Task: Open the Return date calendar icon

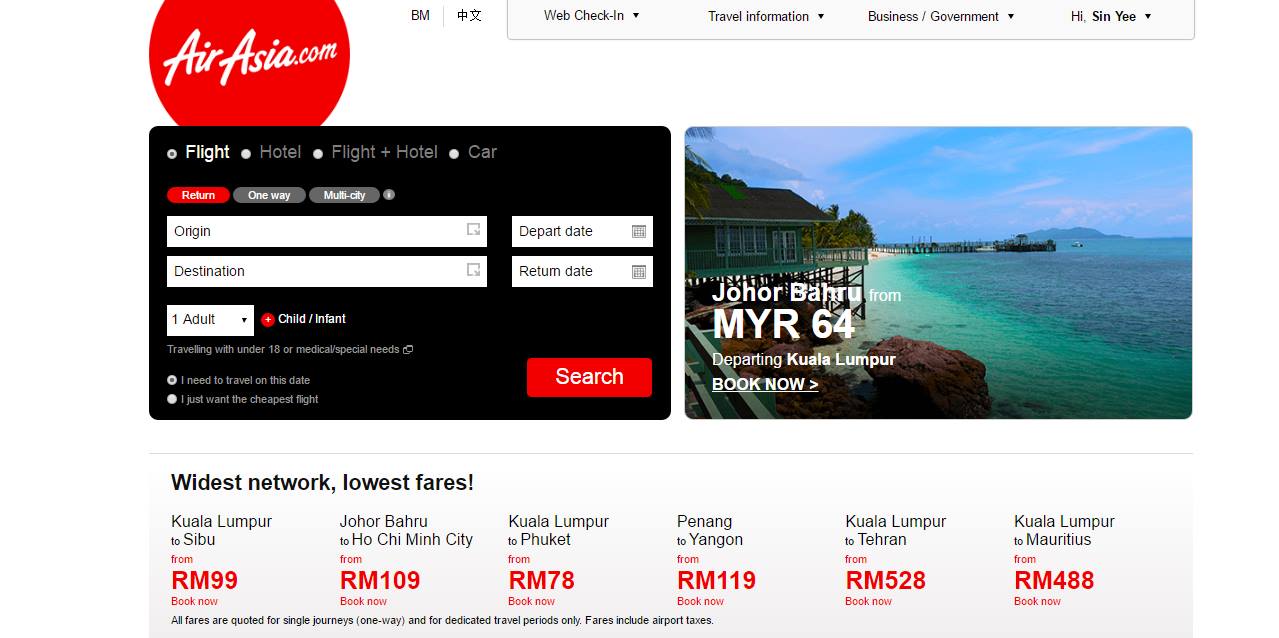Action: pyautogui.click(x=639, y=271)
